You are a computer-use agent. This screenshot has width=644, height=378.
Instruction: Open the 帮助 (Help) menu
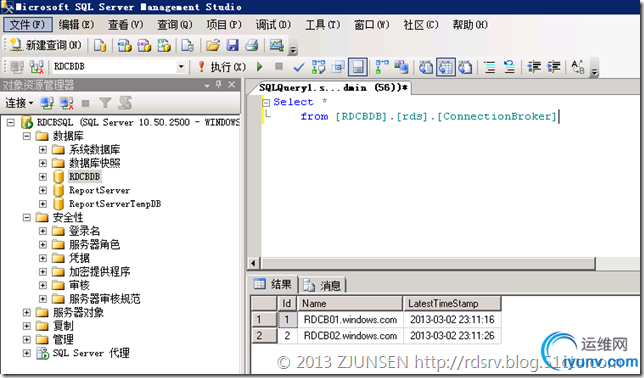pyautogui.click(x=470, y=25)
